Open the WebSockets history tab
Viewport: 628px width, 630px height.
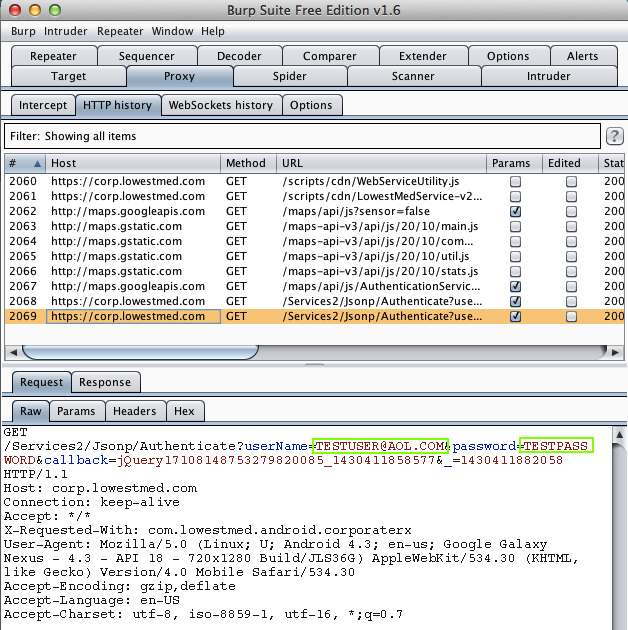click(x=220, y=105)
